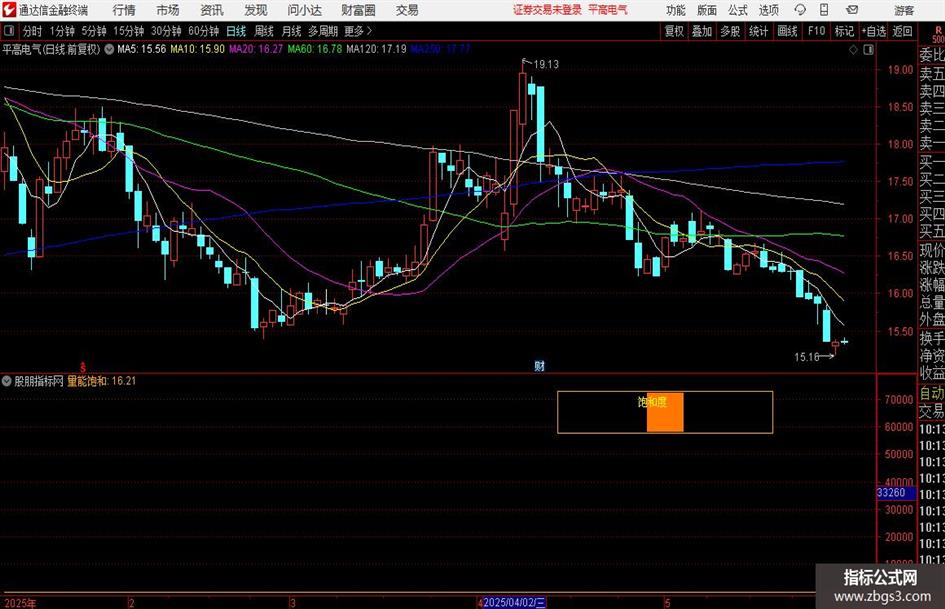945x609 pixels.
Task: Click the 财 marker on the chart
Action: [x=539, y=366]
